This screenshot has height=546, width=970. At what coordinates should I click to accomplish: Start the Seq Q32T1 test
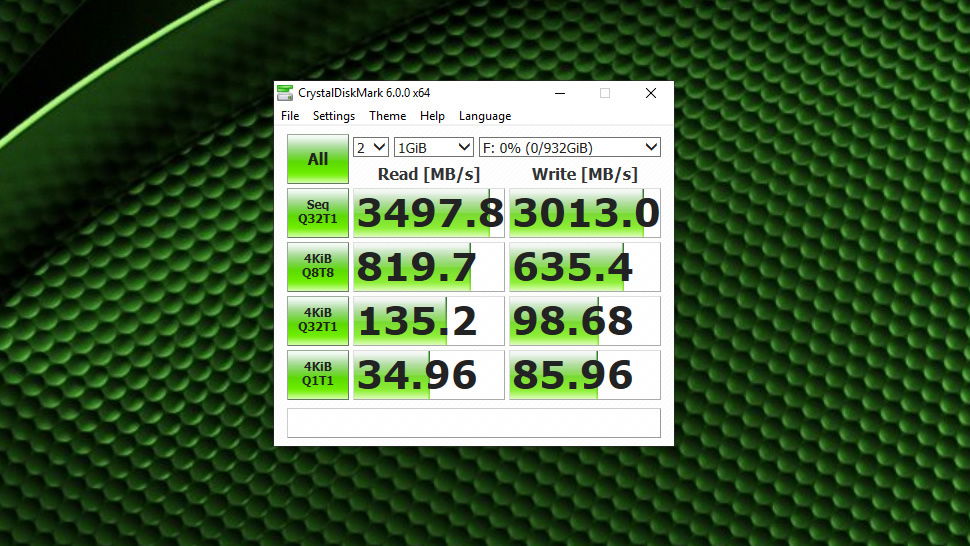[x=318, y=213]
